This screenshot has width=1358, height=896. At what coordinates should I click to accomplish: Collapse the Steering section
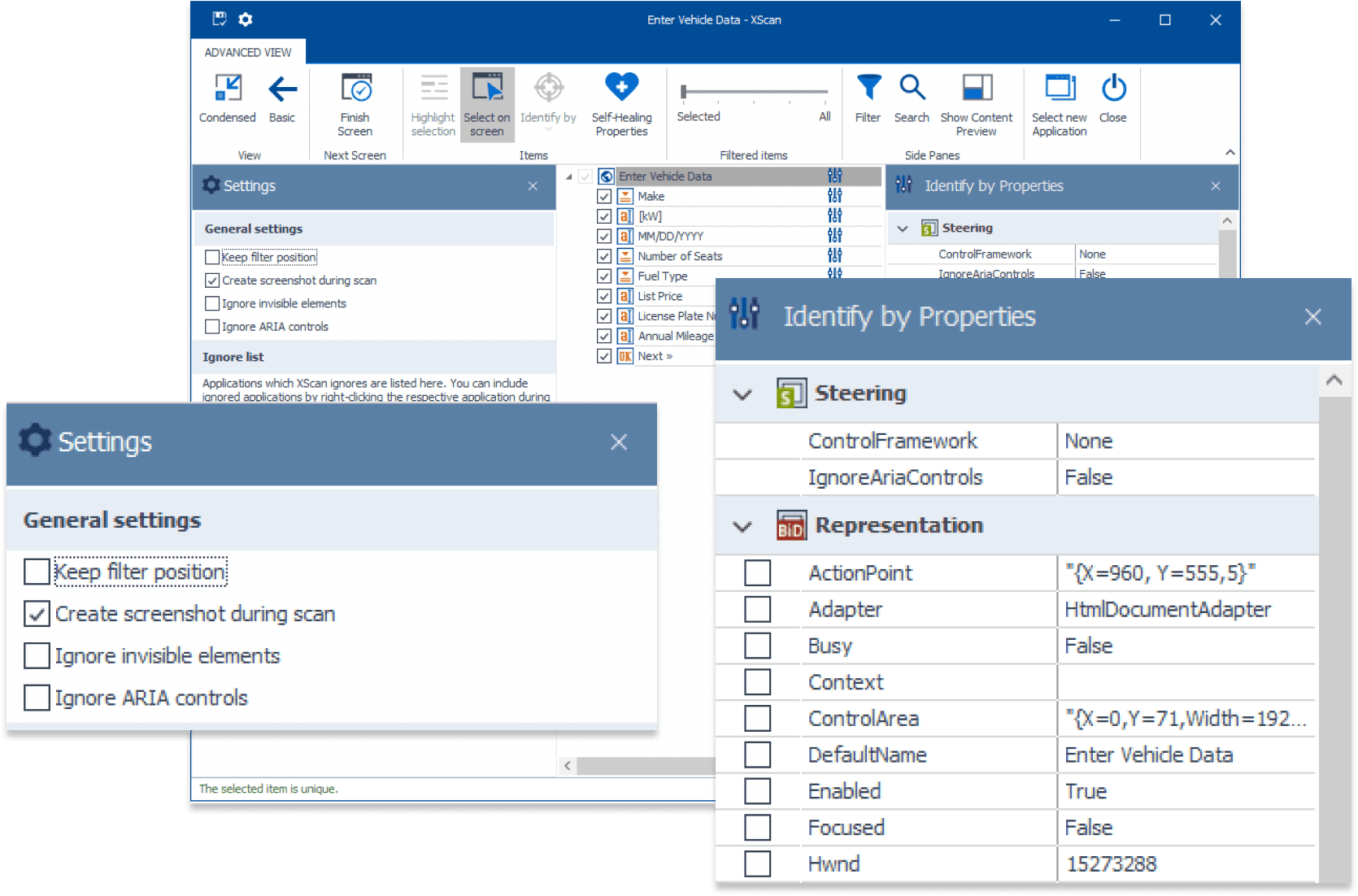pyautogui.click(x=742, y=394)
